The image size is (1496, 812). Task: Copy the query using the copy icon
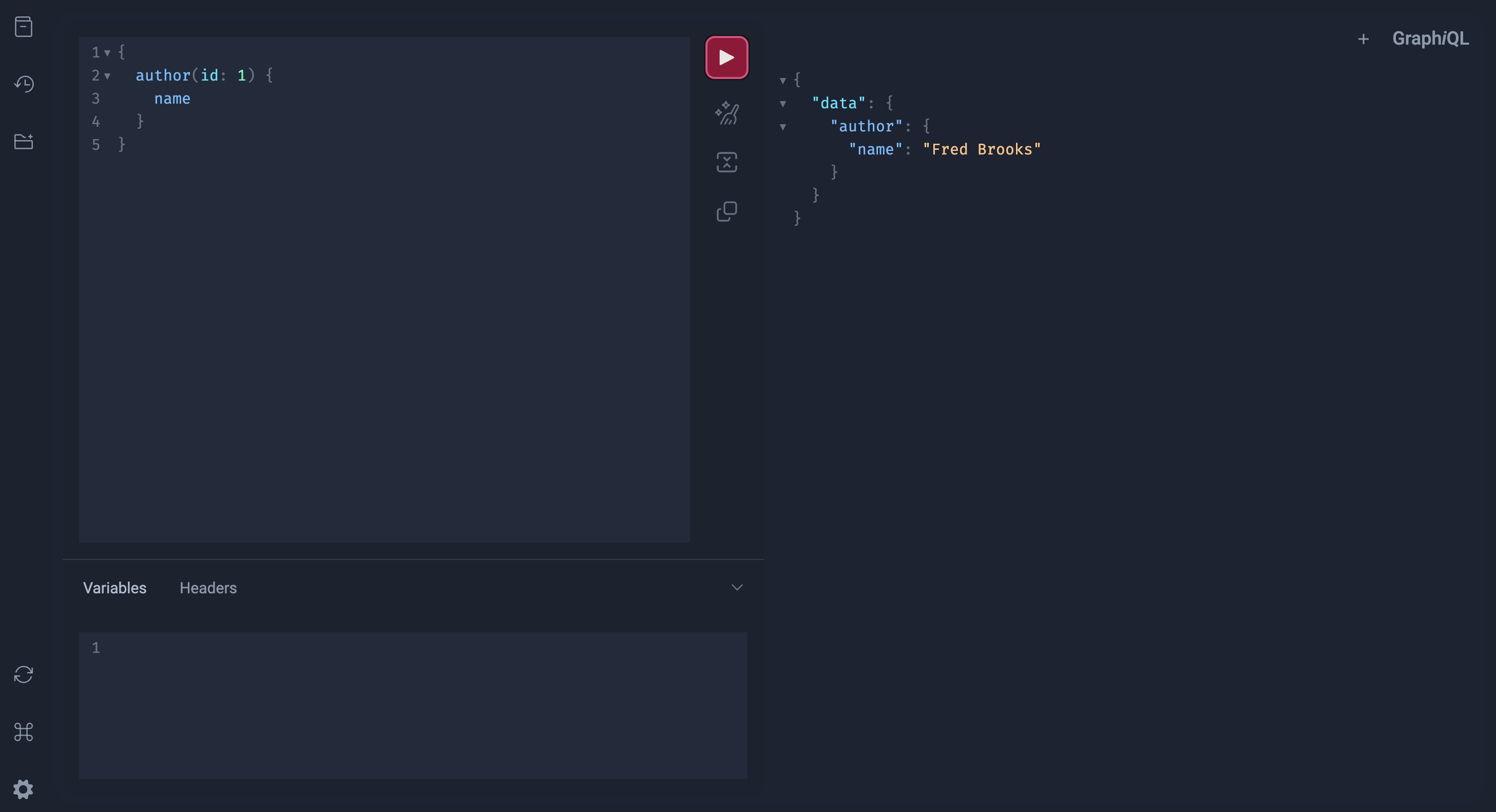point(726,211)
